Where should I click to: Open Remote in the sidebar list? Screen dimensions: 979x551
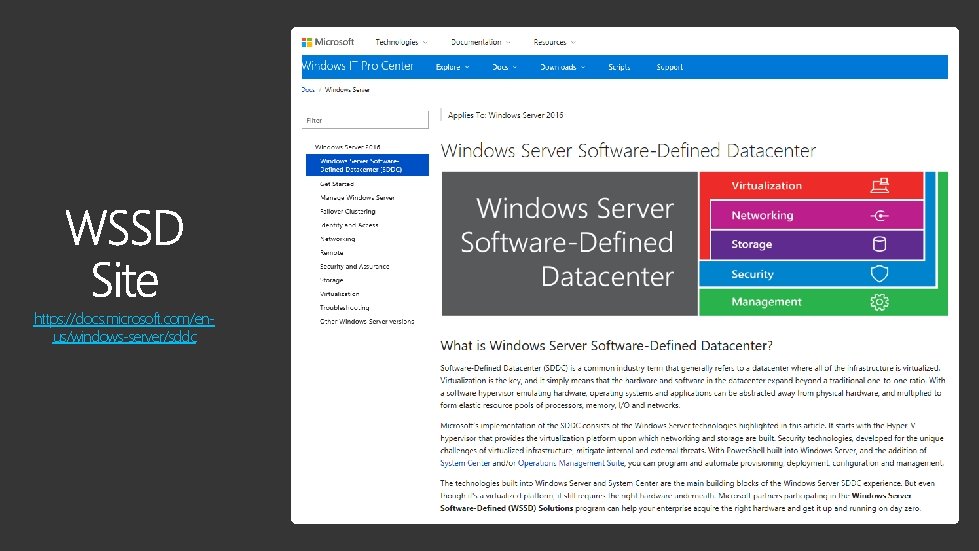(x=332, y=253)
